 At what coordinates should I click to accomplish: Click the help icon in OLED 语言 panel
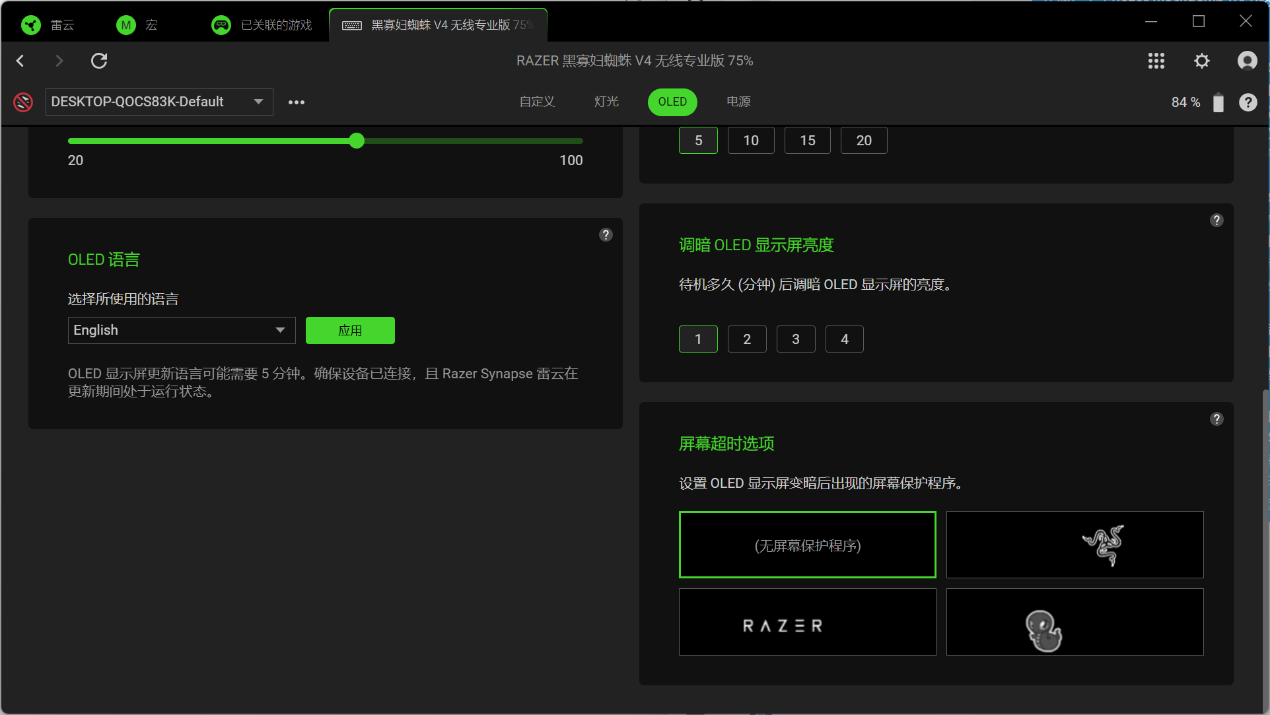click(x=605, y=235)
